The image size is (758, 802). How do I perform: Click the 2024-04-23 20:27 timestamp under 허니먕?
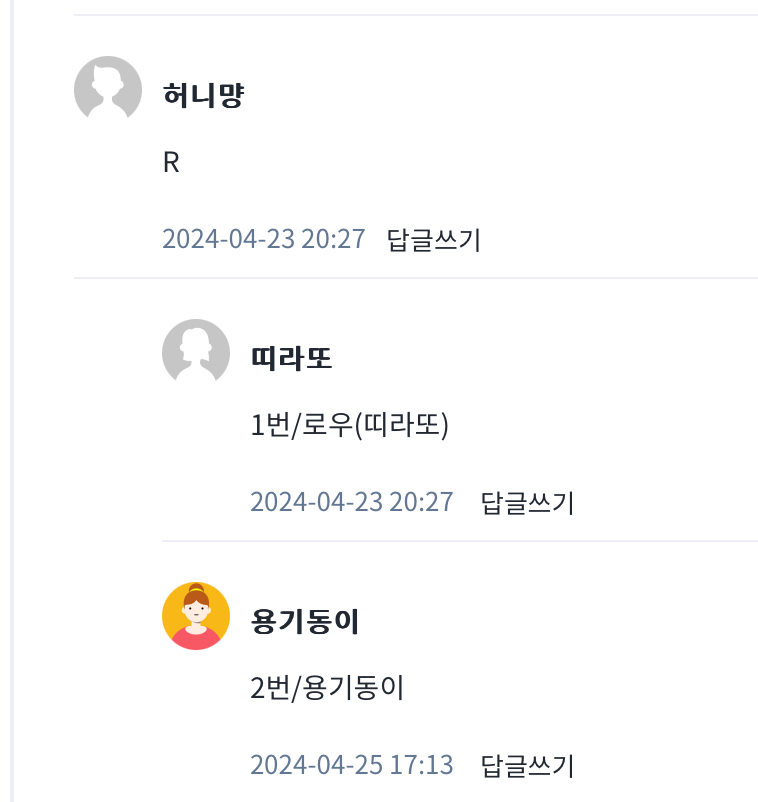264,240
